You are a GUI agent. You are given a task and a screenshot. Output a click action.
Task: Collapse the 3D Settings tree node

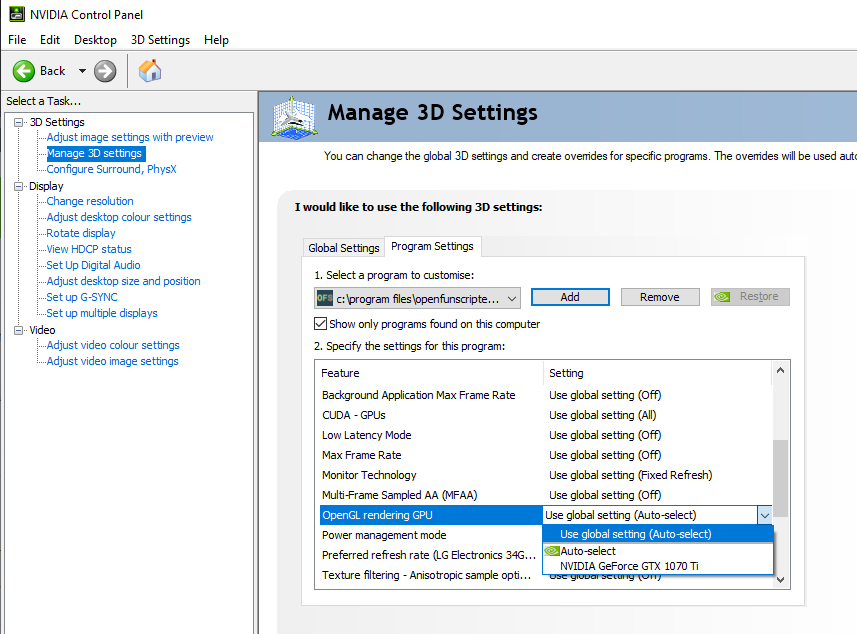tap(19, 122)
